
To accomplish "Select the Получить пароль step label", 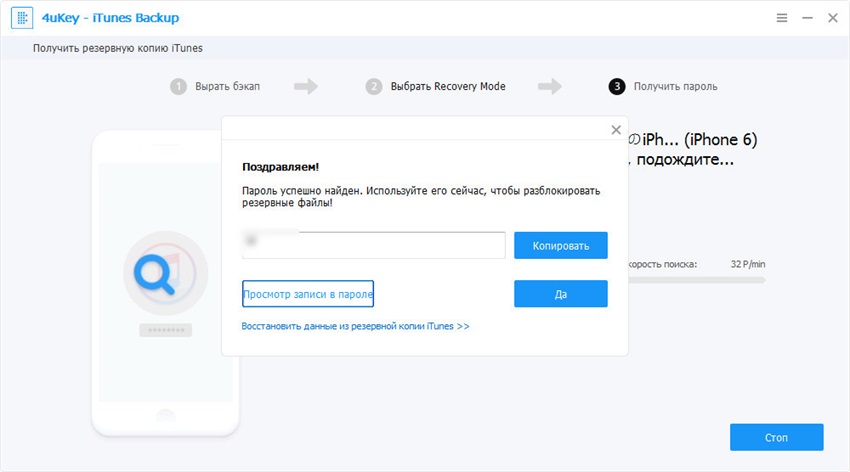I will 675,87.
